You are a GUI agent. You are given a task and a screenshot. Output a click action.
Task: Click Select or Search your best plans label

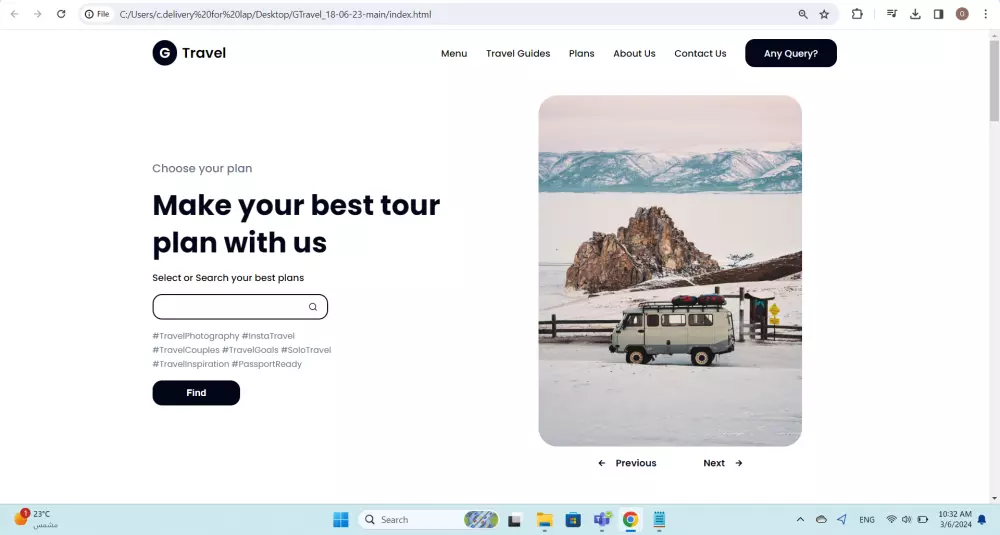click(x=228, y=277)
